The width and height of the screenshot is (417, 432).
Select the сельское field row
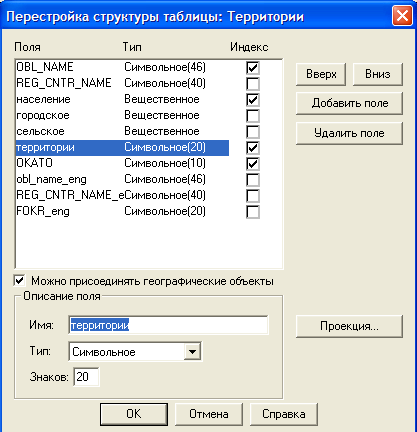click(122, 131)
